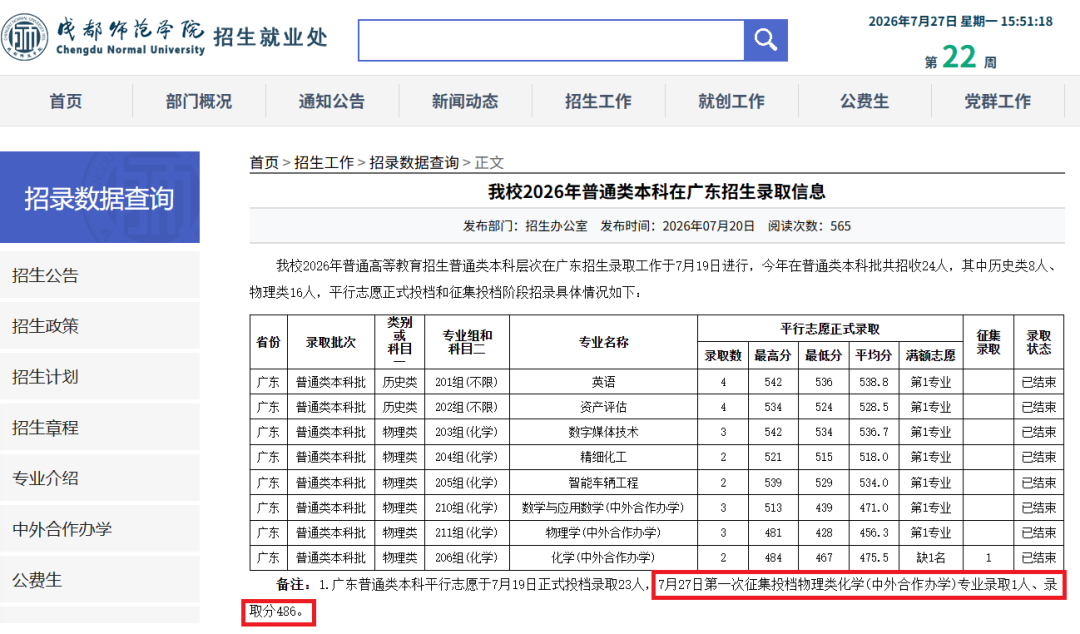Click the Chengdu Normal University logo
This screenshot has height=634, width=1080.
point(103,37)
